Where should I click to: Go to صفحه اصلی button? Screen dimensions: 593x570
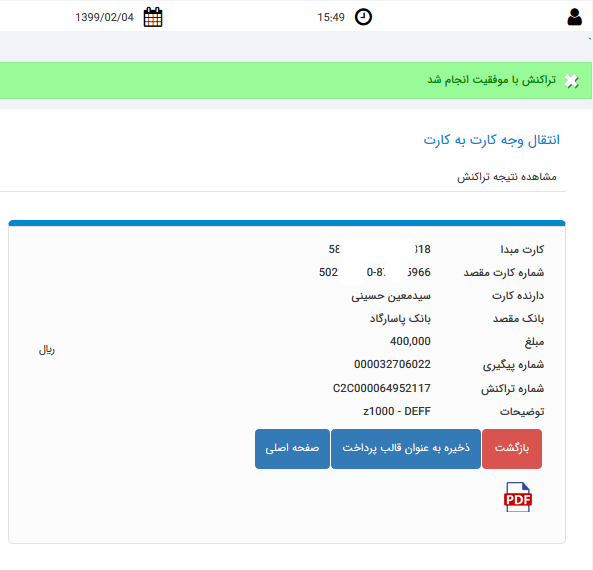292,449
